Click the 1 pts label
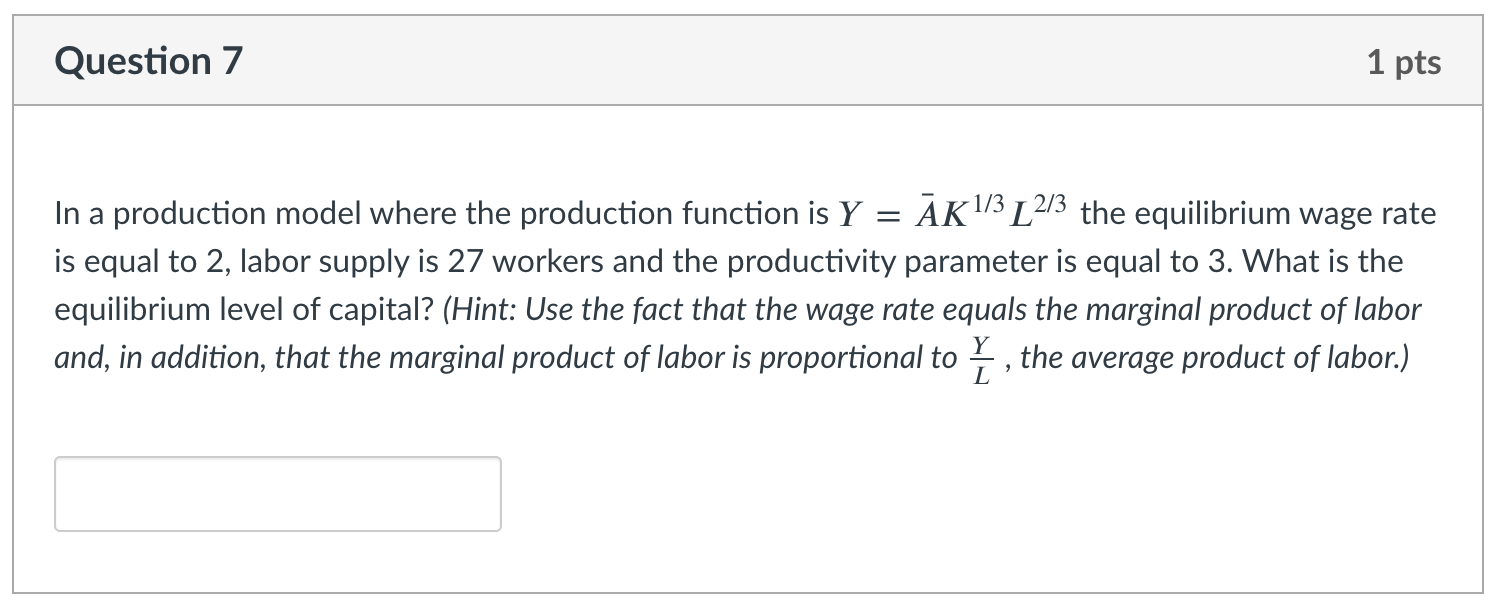This screenshot has width=1490, height=614. click(x=1404, y=61)
